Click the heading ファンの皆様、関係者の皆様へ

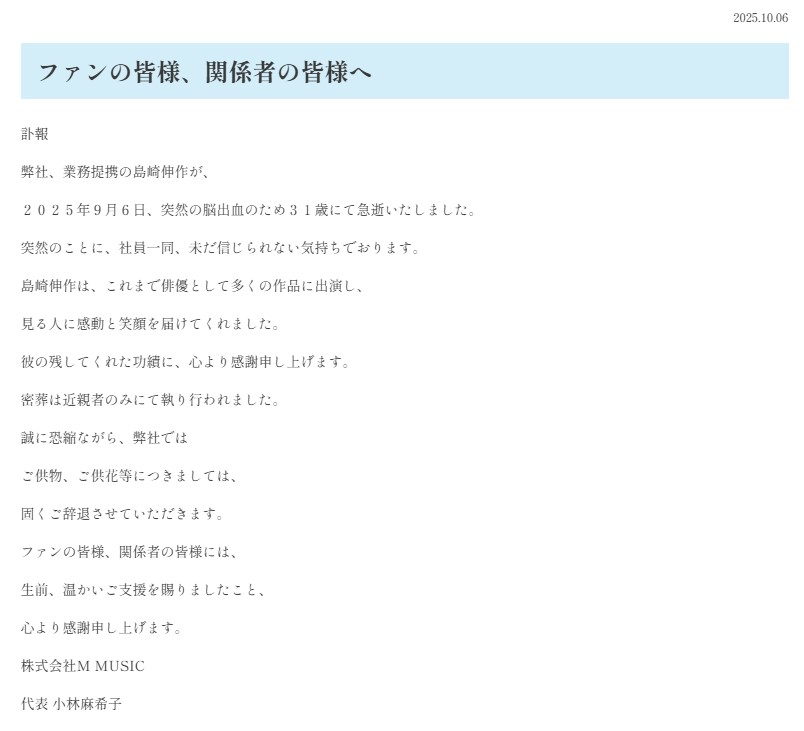point(205,72)
